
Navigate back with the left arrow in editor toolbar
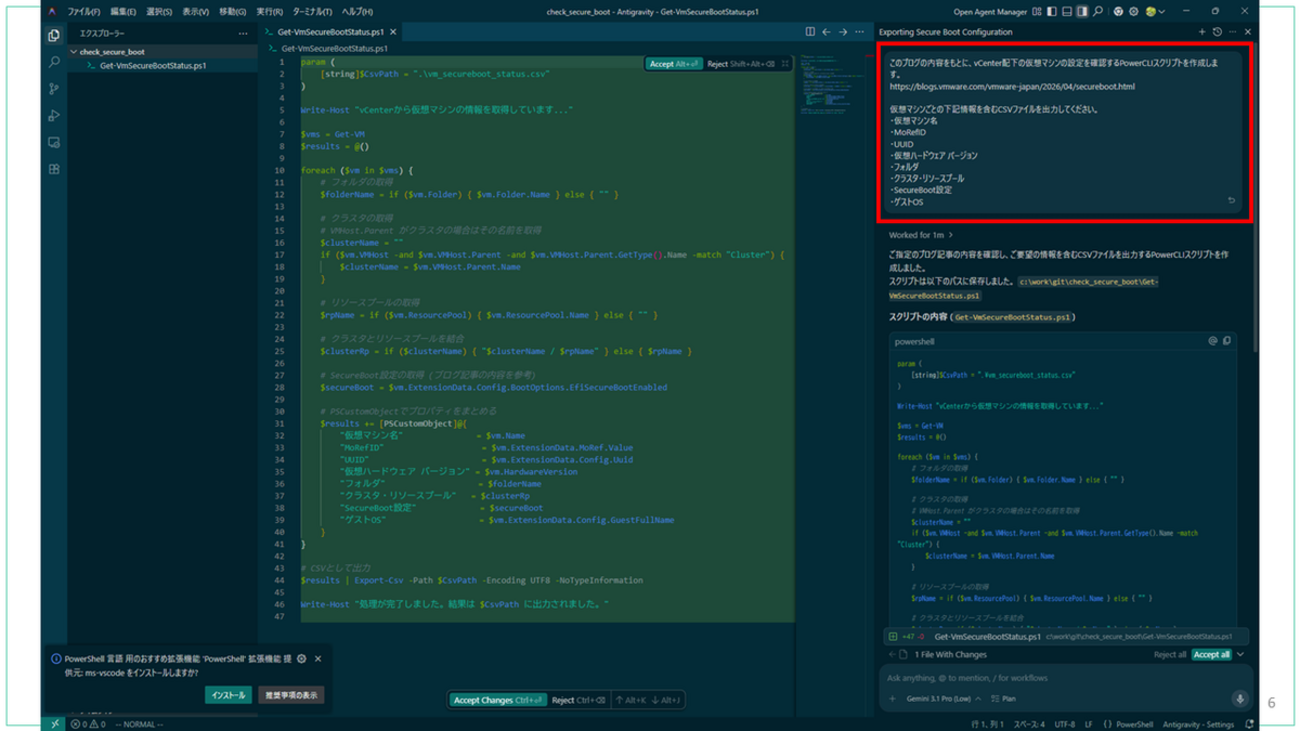point(826,32)
